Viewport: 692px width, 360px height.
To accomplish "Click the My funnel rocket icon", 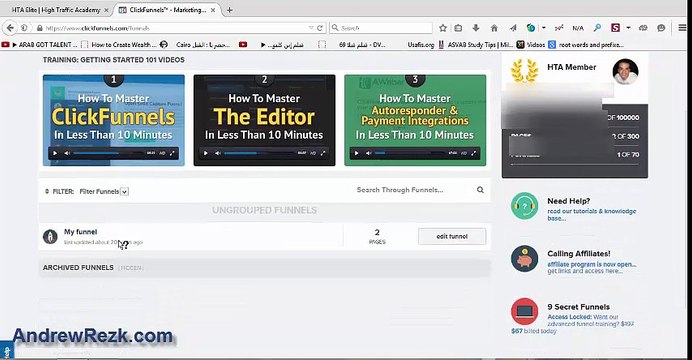I will pyautogui.click(x=50, y=236).
